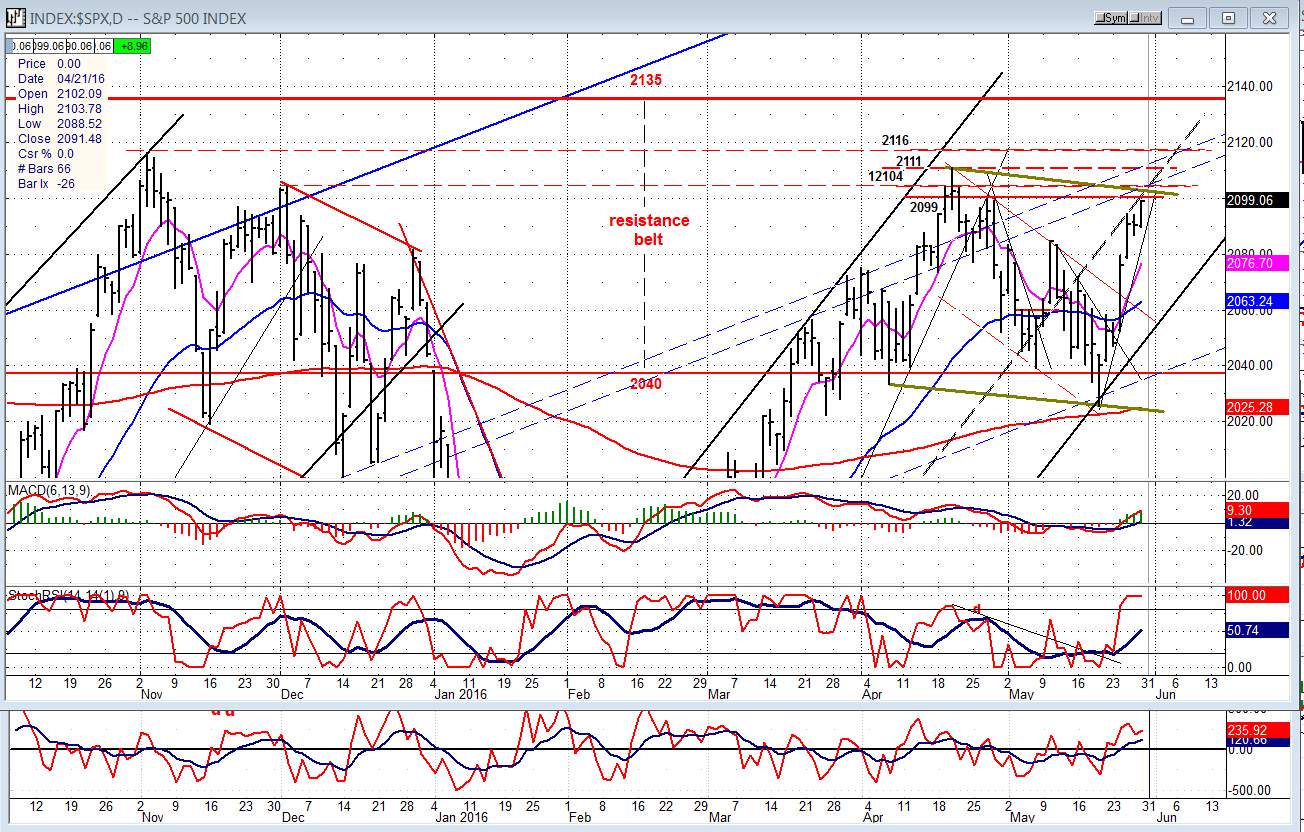The height and width of the screenshot is (832, 1304).
Task: Click the red 2025.28 moving average tag
Action: click(1257, 407)
